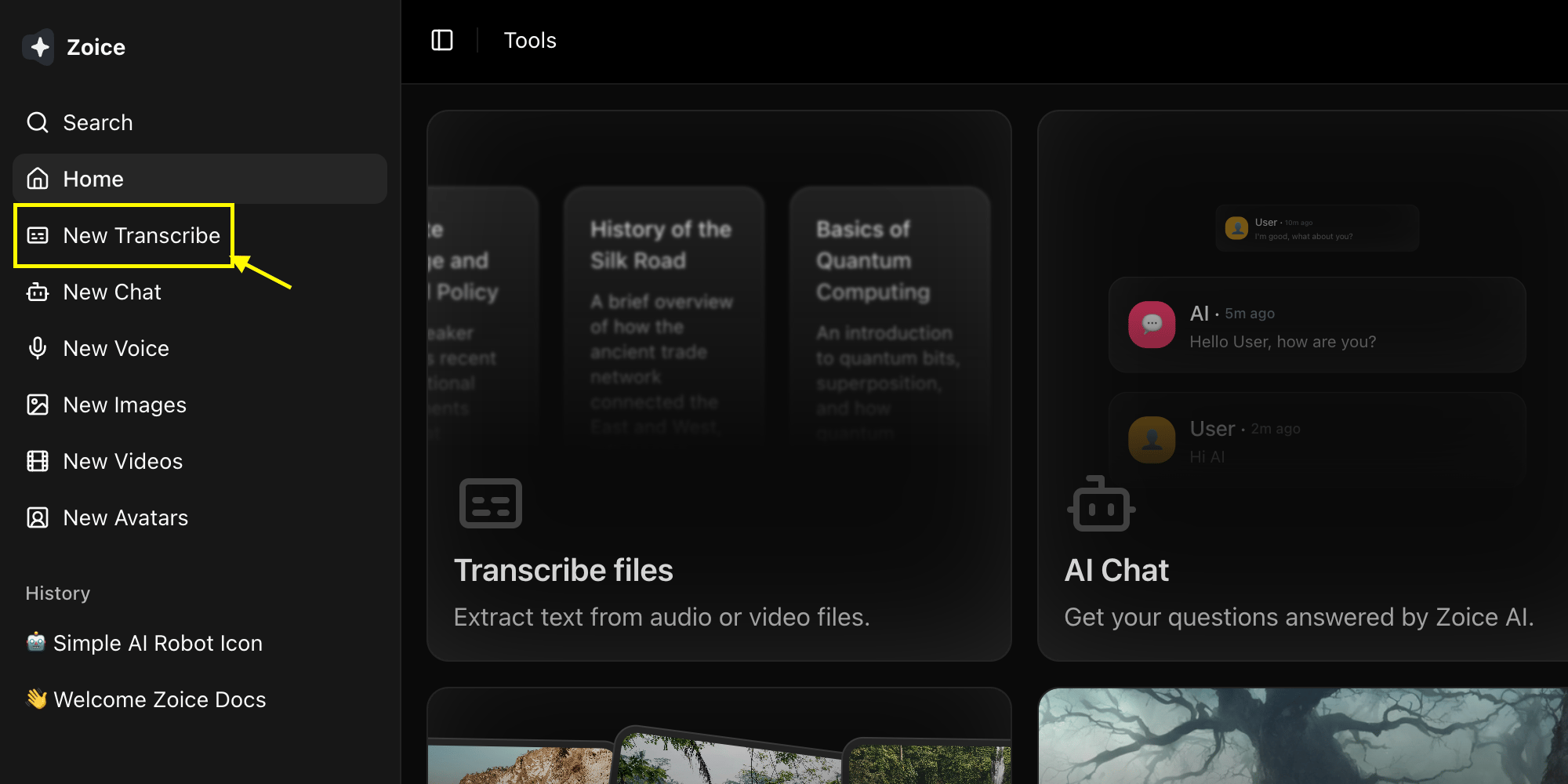Open New Avatars in the sidebar
The image size is (1568, 784).
[x=200, y=517]
